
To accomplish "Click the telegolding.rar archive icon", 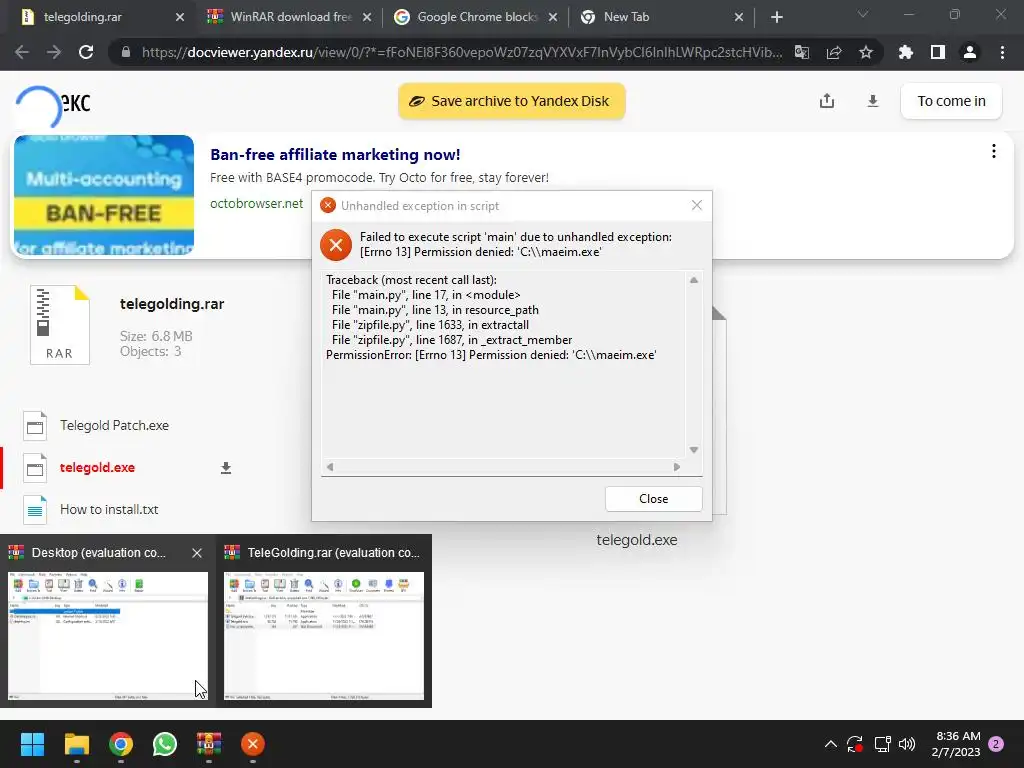I will (x=59, y=325).
